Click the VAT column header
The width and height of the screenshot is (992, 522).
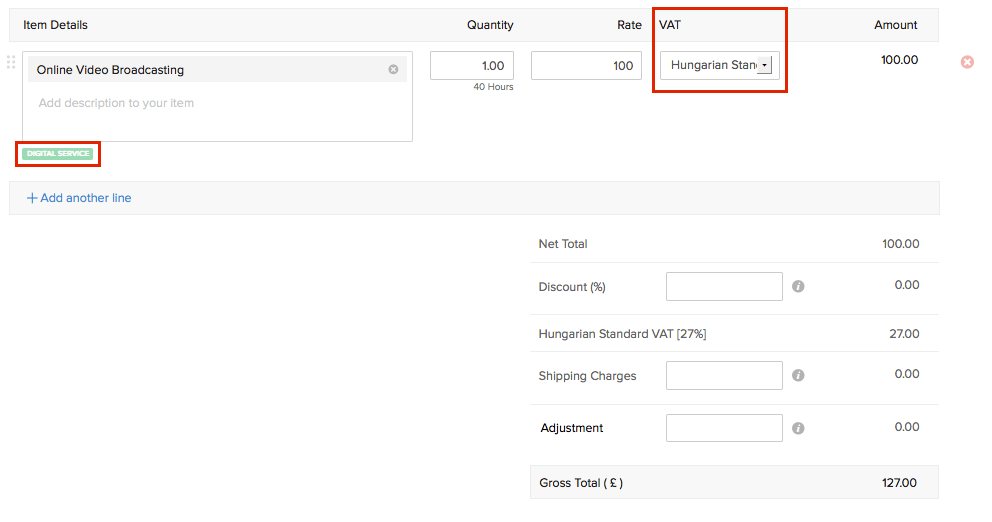point(670,25)
